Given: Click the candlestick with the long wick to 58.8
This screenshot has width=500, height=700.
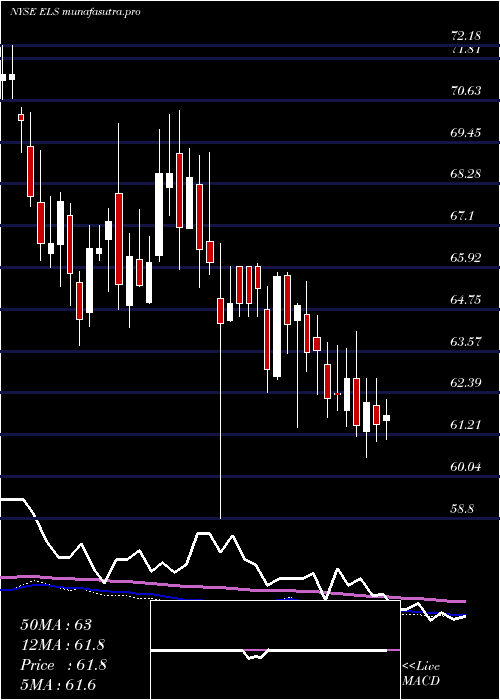Looking at the screenshot, I should point(220,381).
